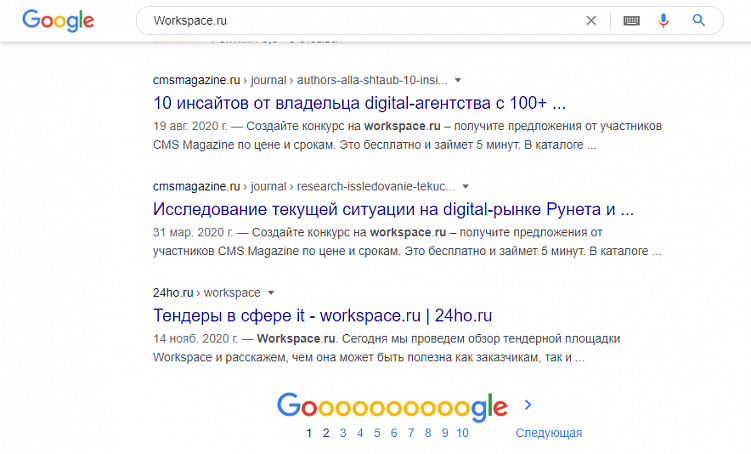
Task: Open 'Тендеры в сфере it - workspace.ru' result
Action: [x=322, y=316]
